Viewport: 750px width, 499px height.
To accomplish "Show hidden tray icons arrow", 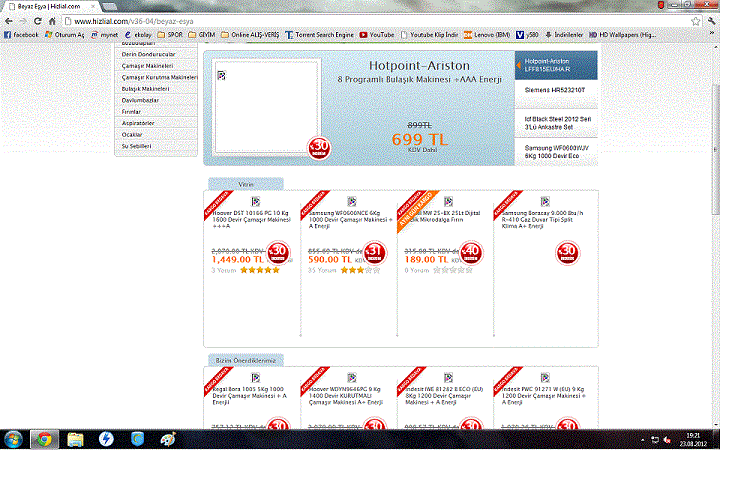I will 642,440.
